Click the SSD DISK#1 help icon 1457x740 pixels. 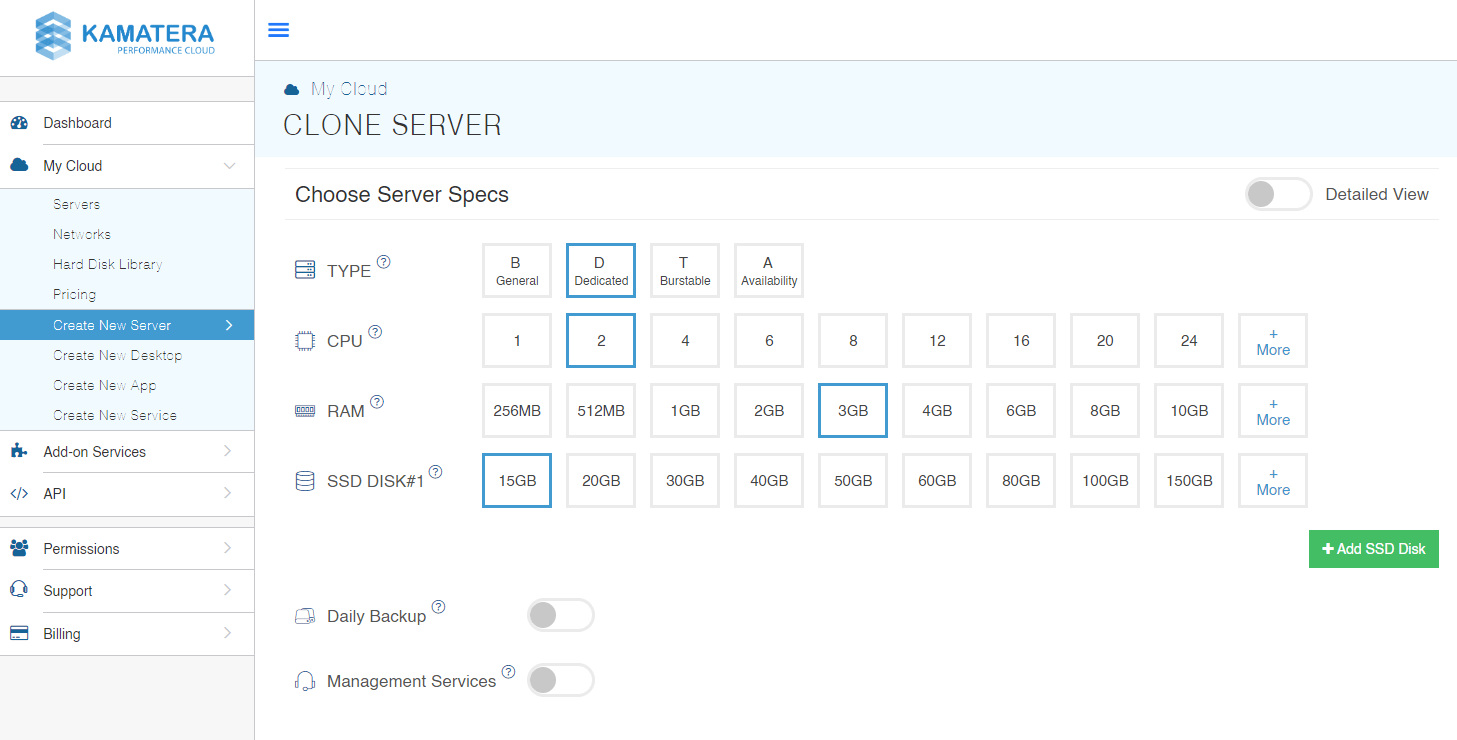pyautogui.click(x=435, y=472)
